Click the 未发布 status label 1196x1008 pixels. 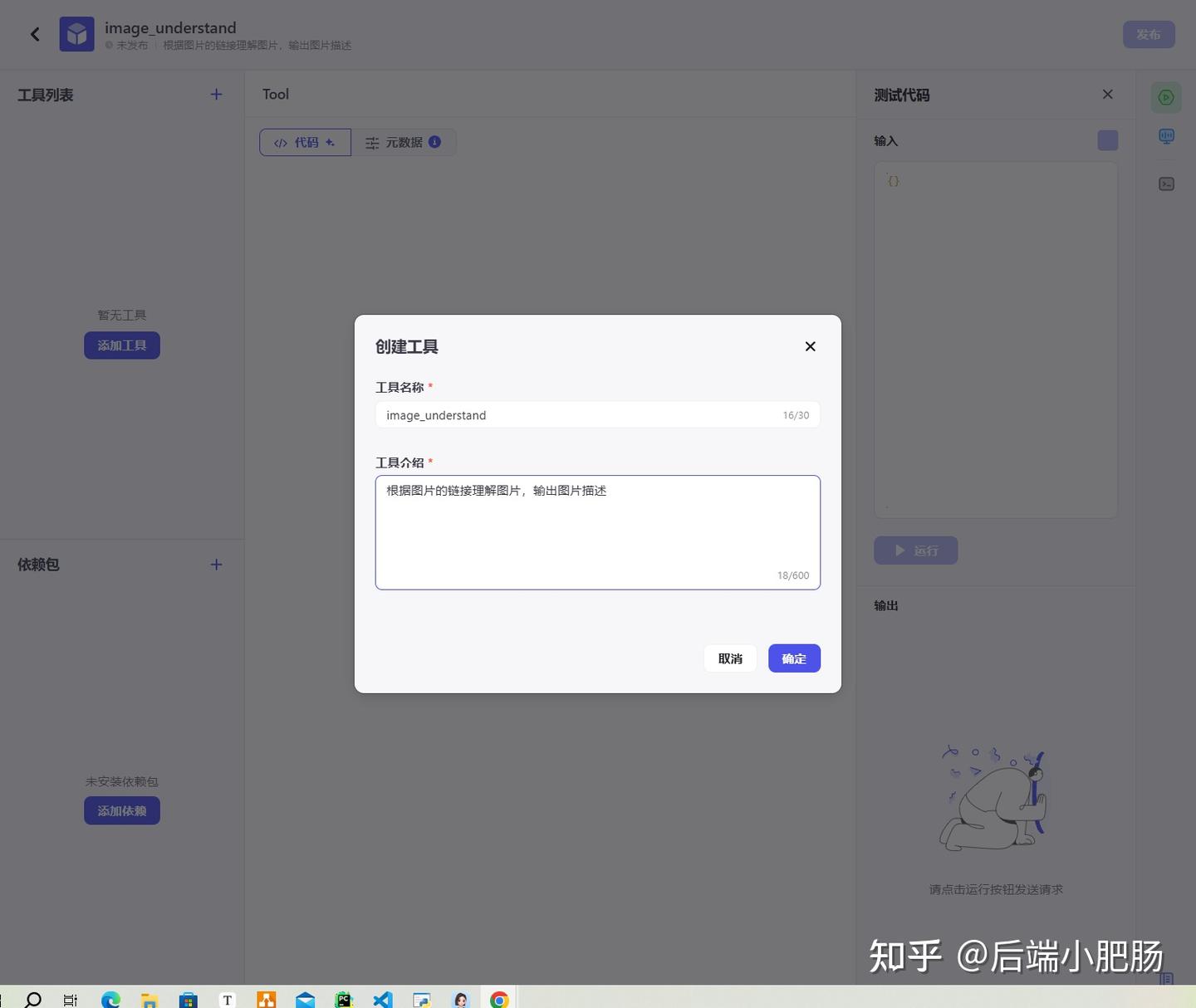tap(132, 45)
